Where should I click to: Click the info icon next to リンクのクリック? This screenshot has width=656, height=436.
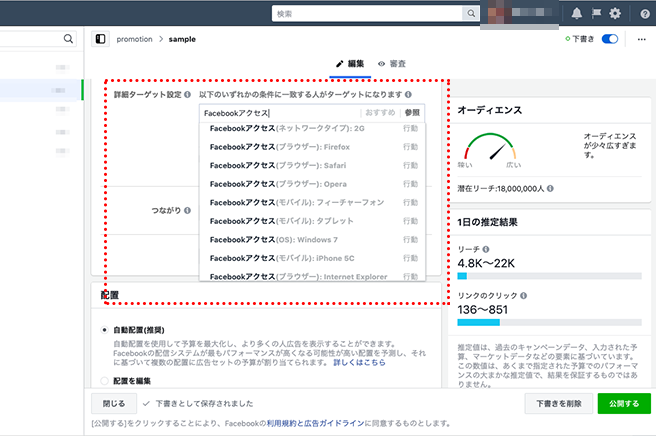pos(523,296)
